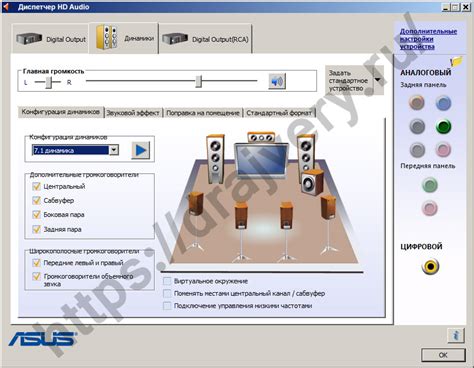Image resolution: width=474 pixels, height=368 pixels.
Task: Expand arrow beside Задать стандартное устройство
Action: tap(378, 80)
